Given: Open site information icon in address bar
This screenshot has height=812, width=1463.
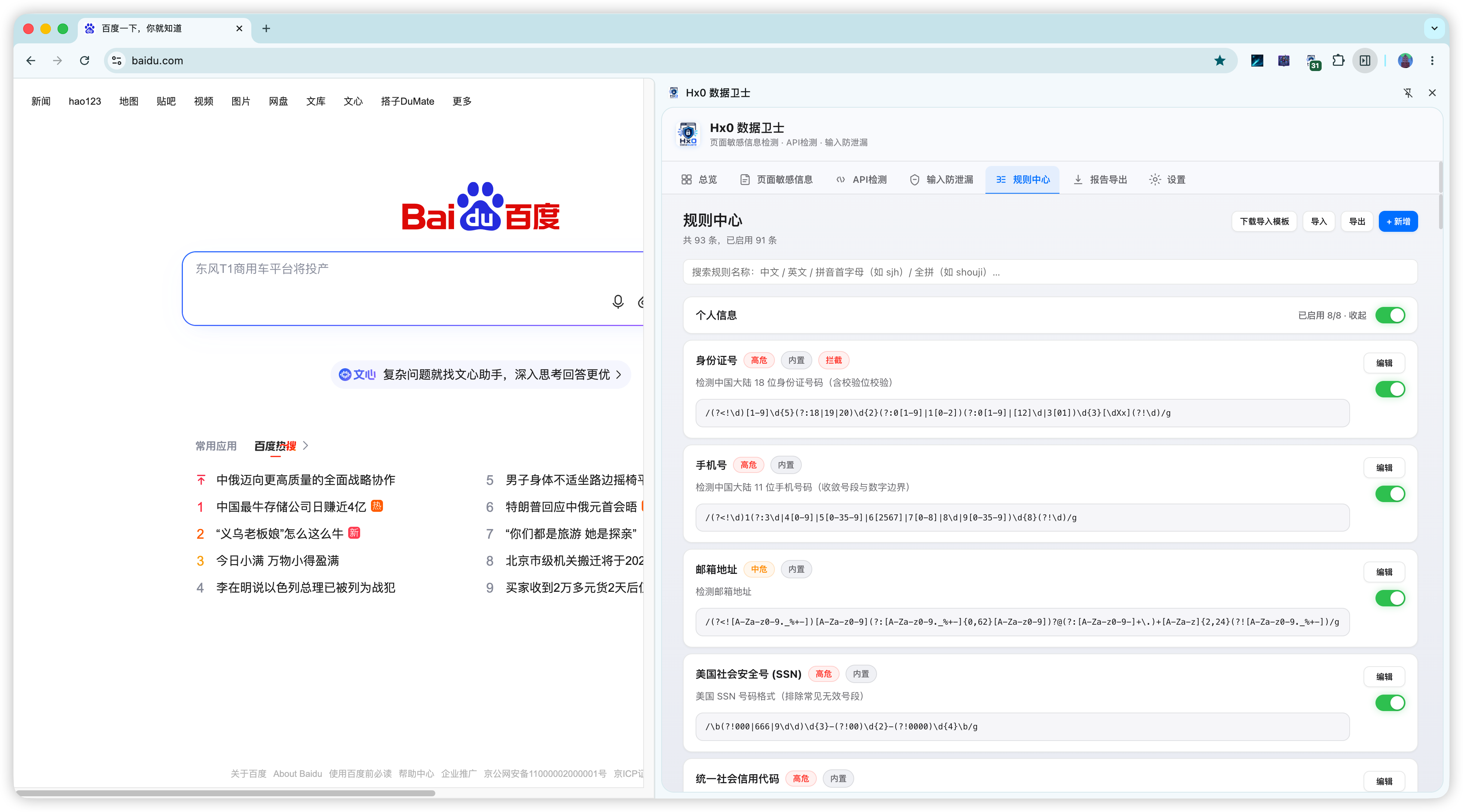Looking at the screenshot, I should click(x=117, y=61).
